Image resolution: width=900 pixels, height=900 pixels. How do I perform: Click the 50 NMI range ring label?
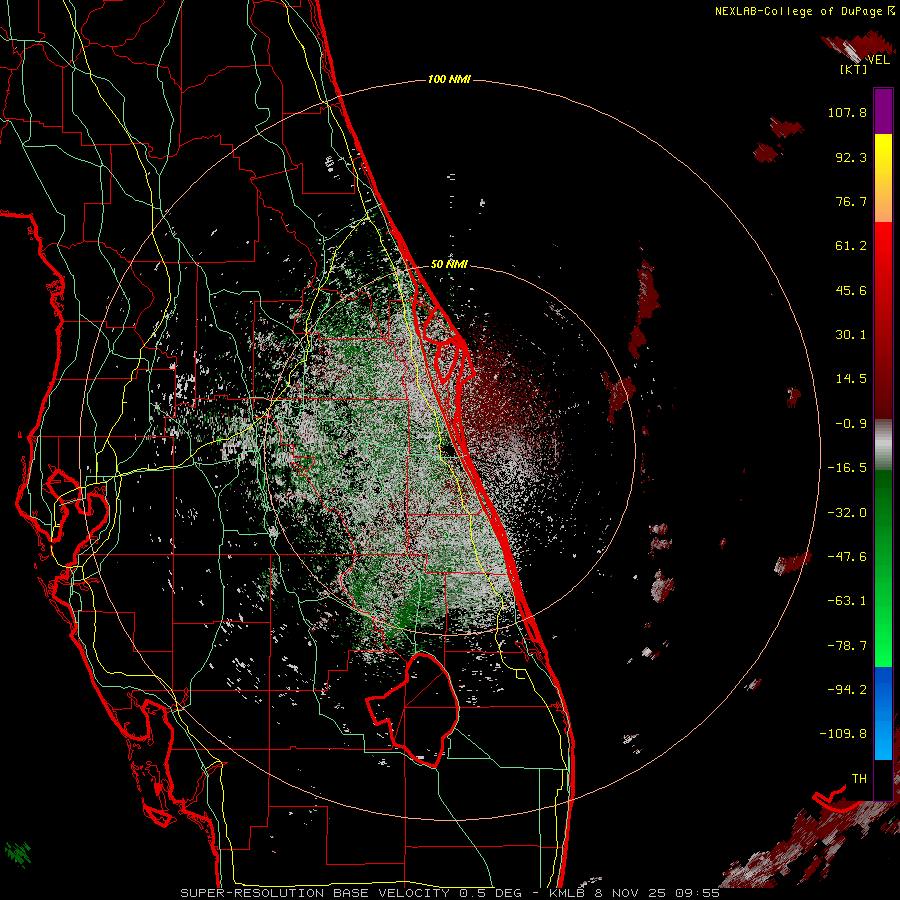click(x=449, y=264)
